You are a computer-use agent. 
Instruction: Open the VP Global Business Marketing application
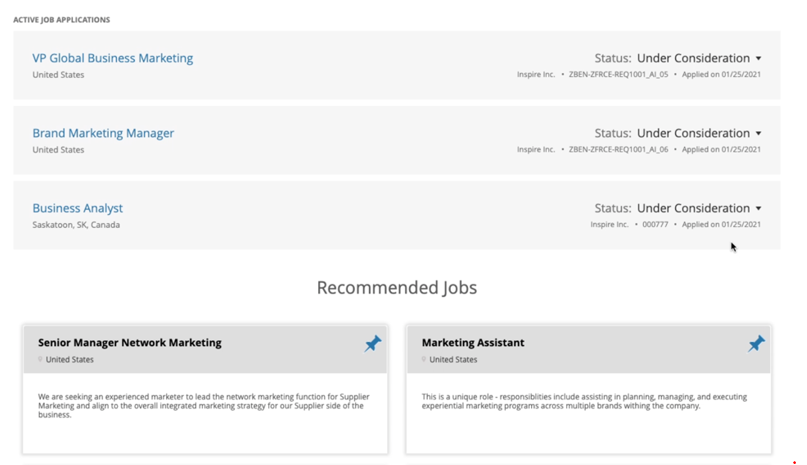click(112, 58)
